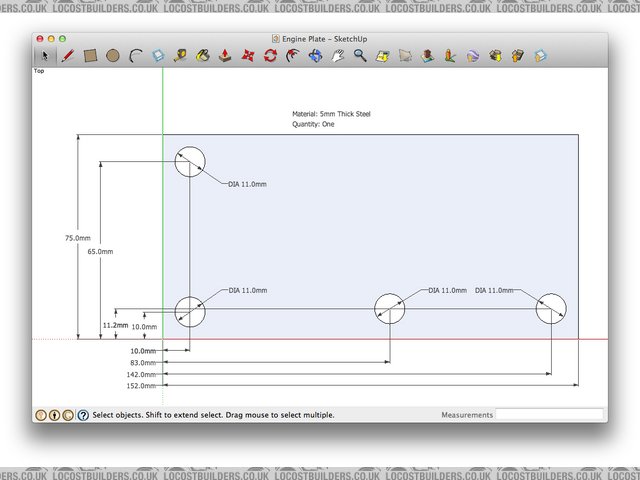Activate the Circle drawing tool
The width and height of the screenshot is (640, 480).
[112, 56]
